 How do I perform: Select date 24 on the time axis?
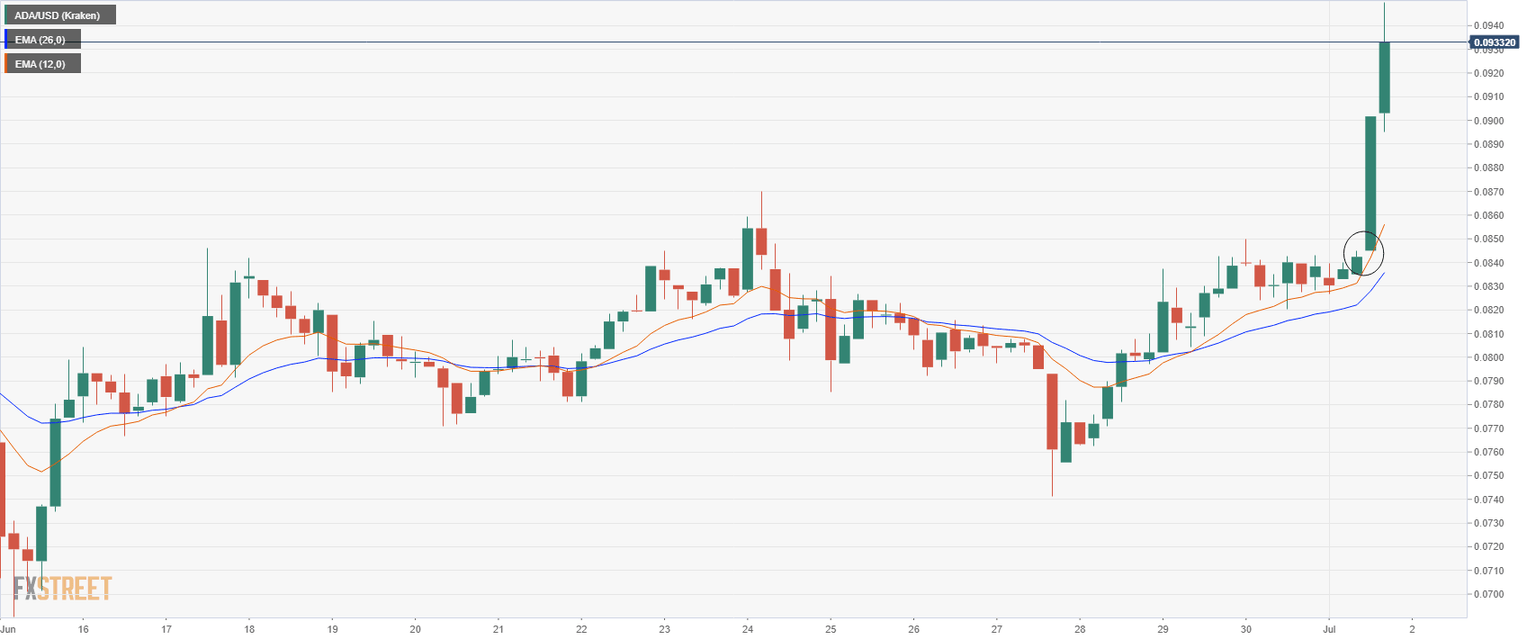[748, 630]
